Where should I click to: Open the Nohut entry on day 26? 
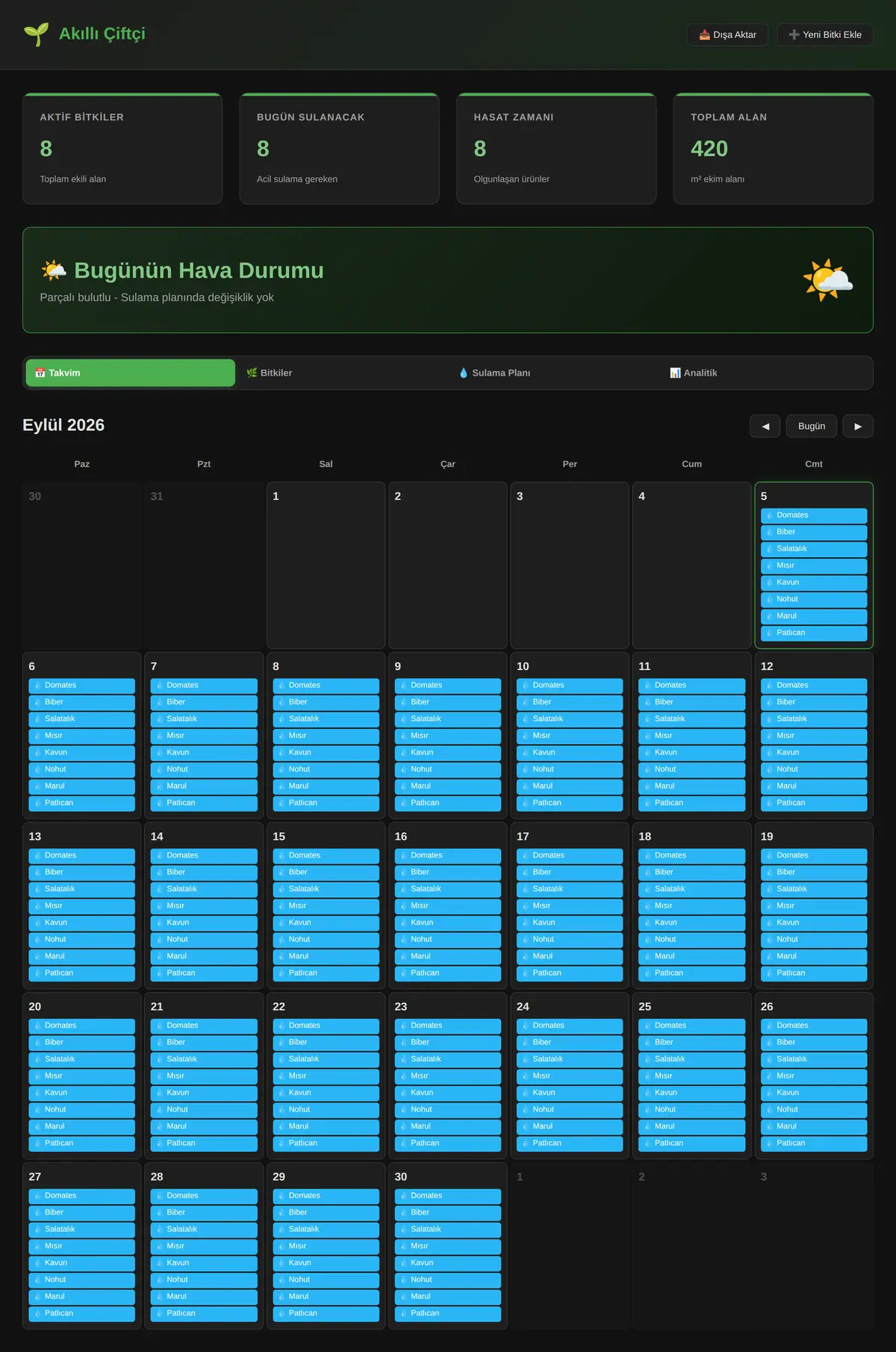[x=814, y=1110]
